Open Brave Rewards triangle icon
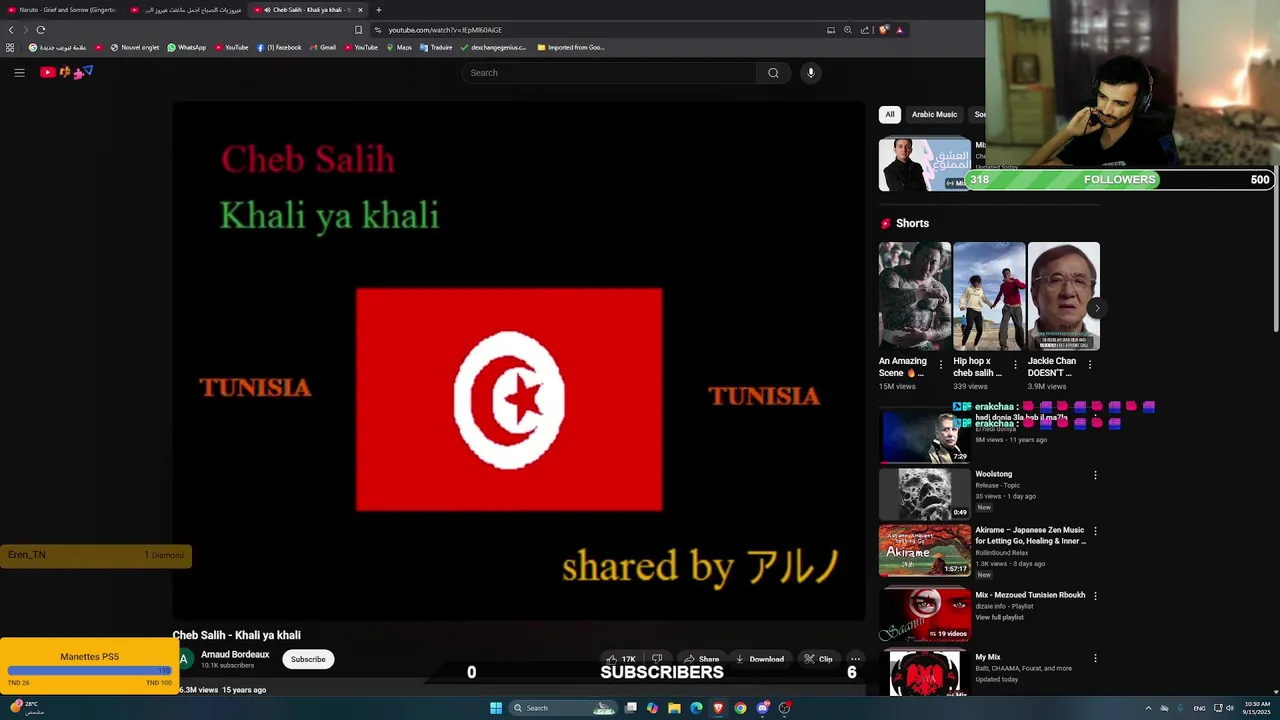1280x720 pixels. [900, 30]
